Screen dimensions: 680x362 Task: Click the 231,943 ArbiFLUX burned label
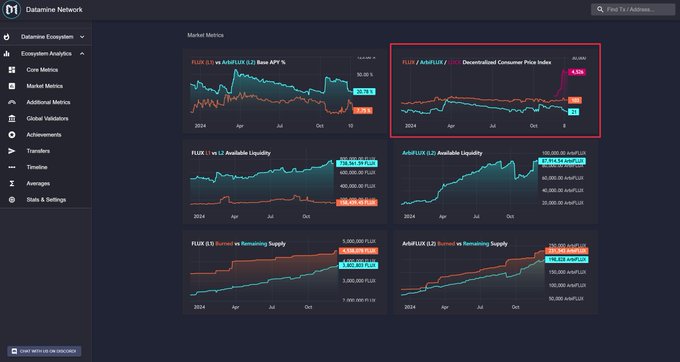pyautogui.click(x=567, y=251)
